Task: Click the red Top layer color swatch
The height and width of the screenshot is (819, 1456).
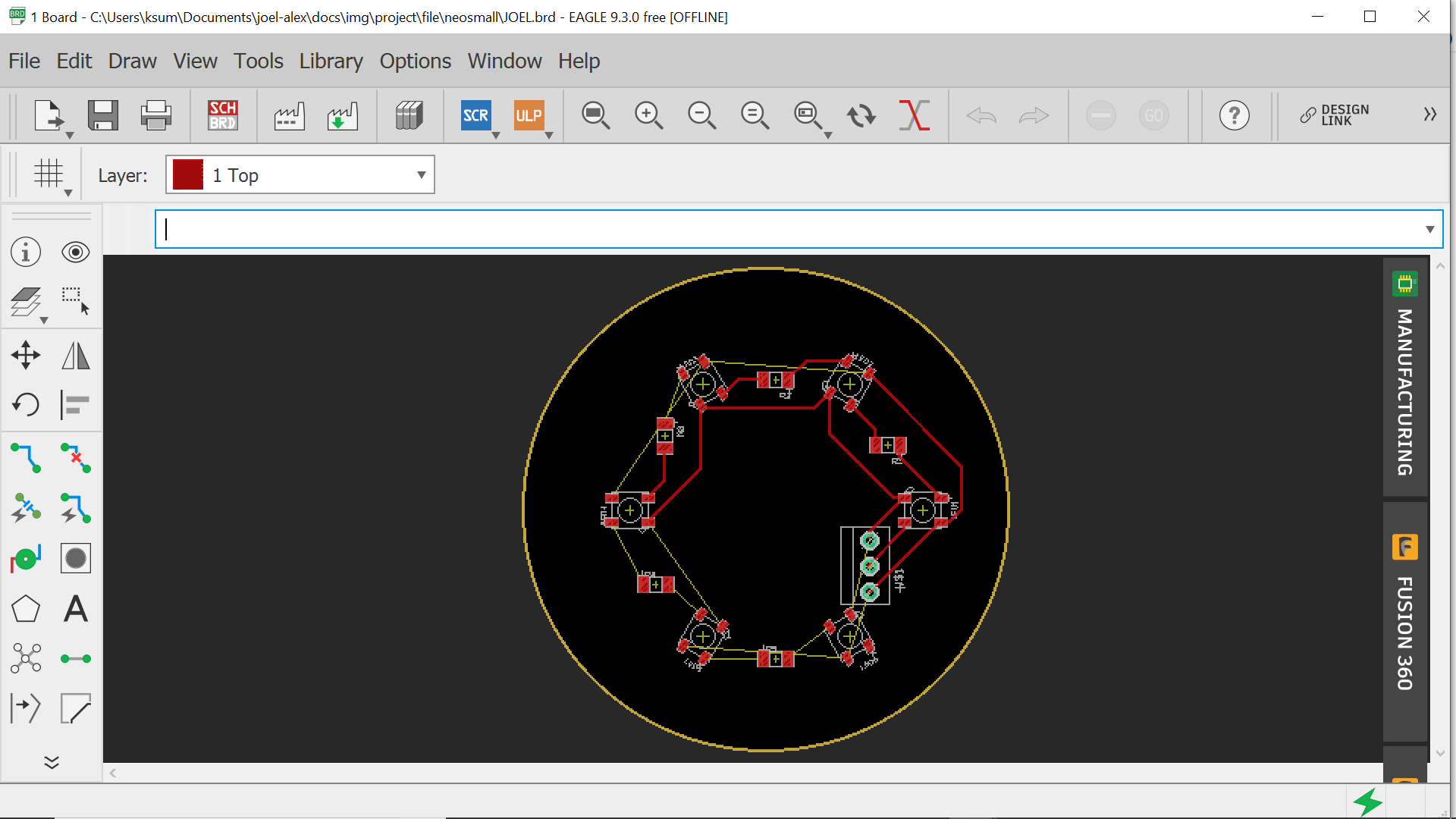Action: point(188,175)
